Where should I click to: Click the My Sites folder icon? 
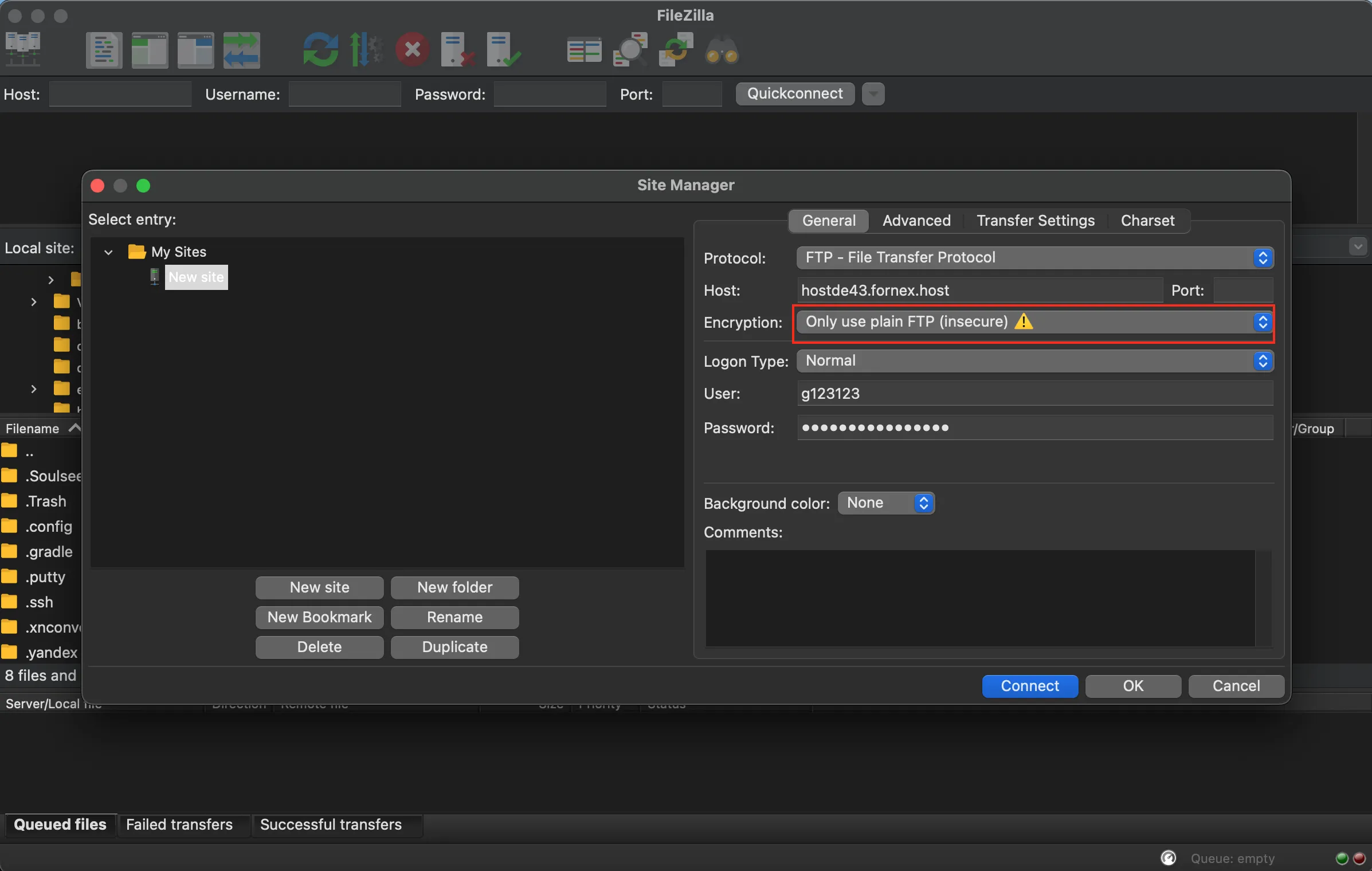(x=137, y=252)
